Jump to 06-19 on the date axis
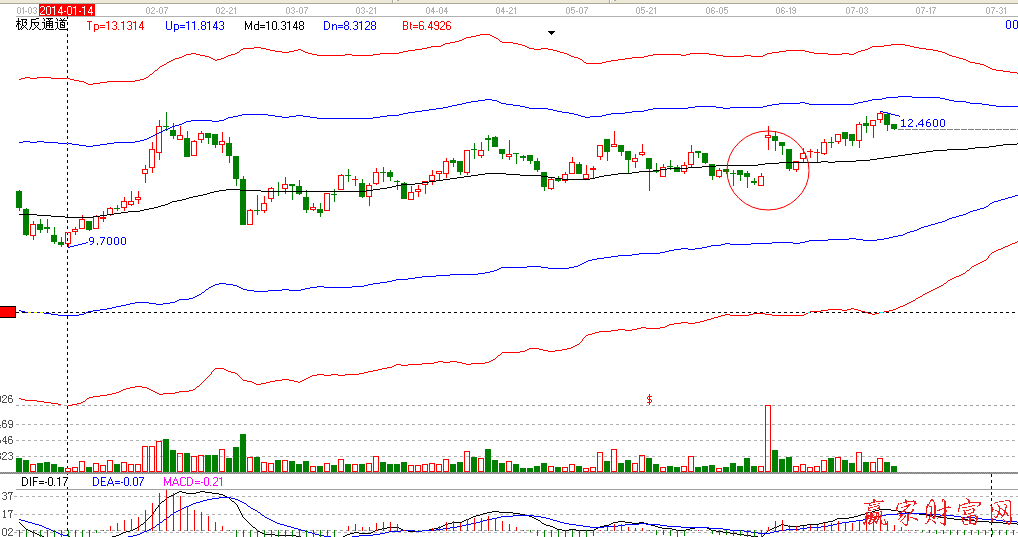 (x=784, y=9)
